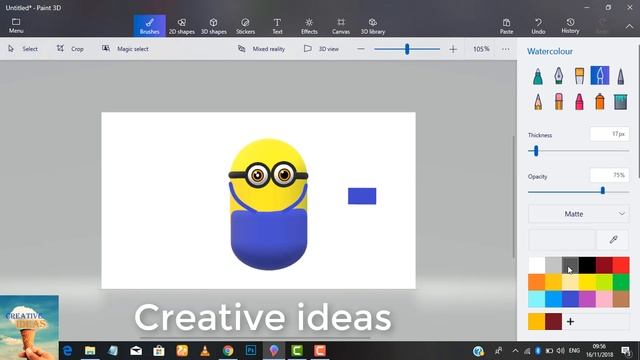640x360 pixels.
Task: Toggle 3D view
Action: click(322, 49)
